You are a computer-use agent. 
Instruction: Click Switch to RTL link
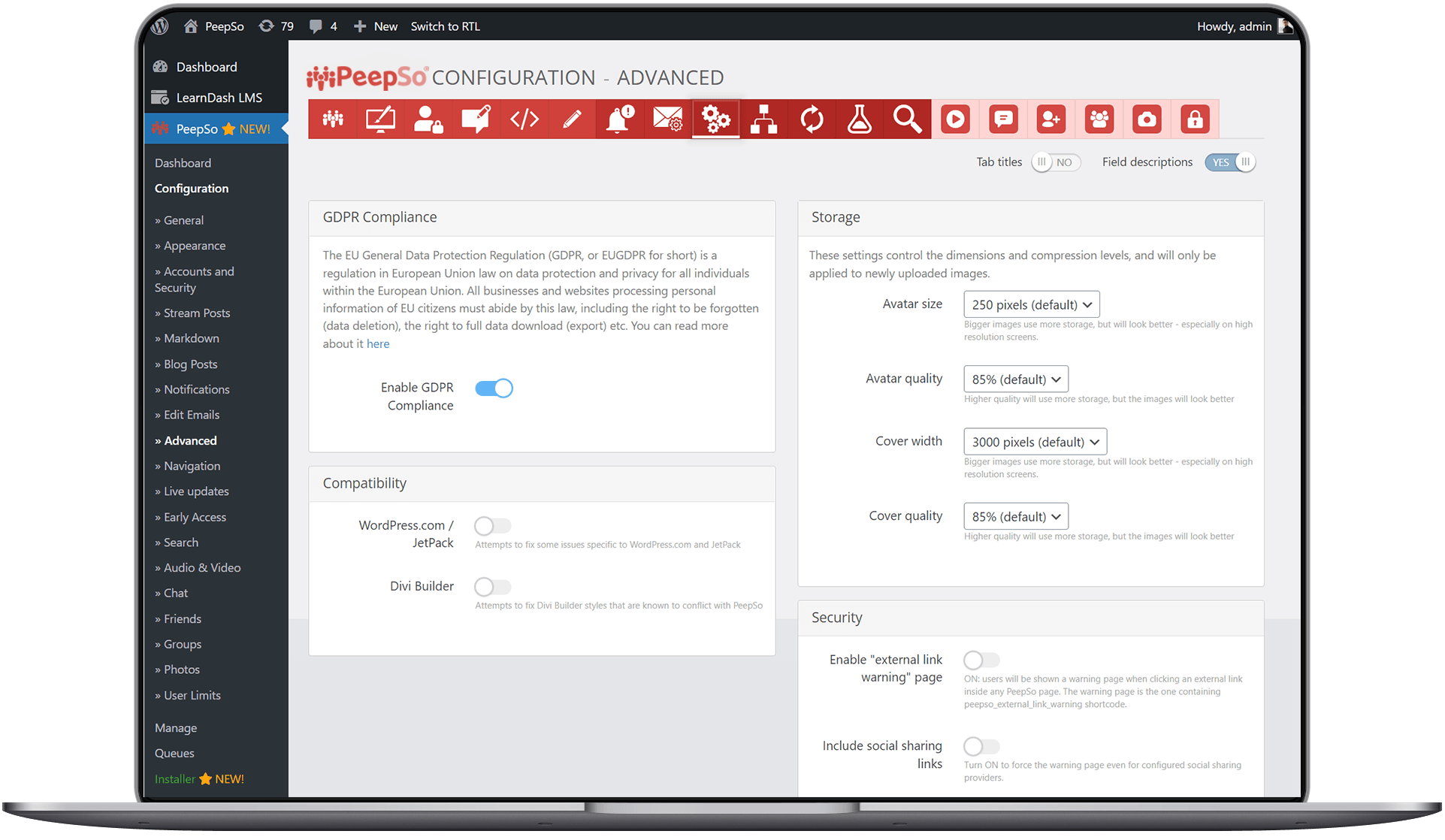tap(445, 26)
